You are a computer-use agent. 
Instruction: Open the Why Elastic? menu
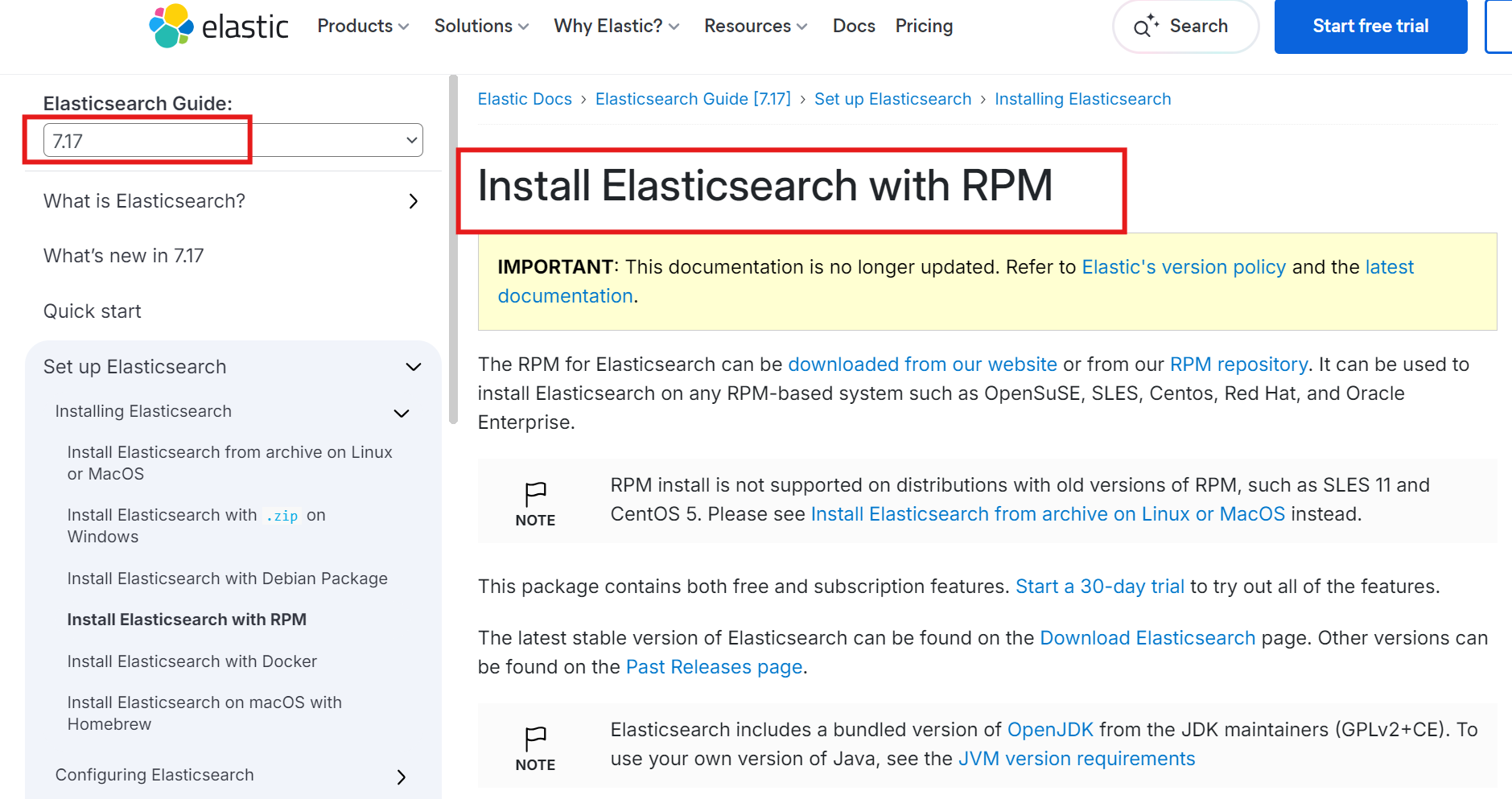(x=616, y=26)
